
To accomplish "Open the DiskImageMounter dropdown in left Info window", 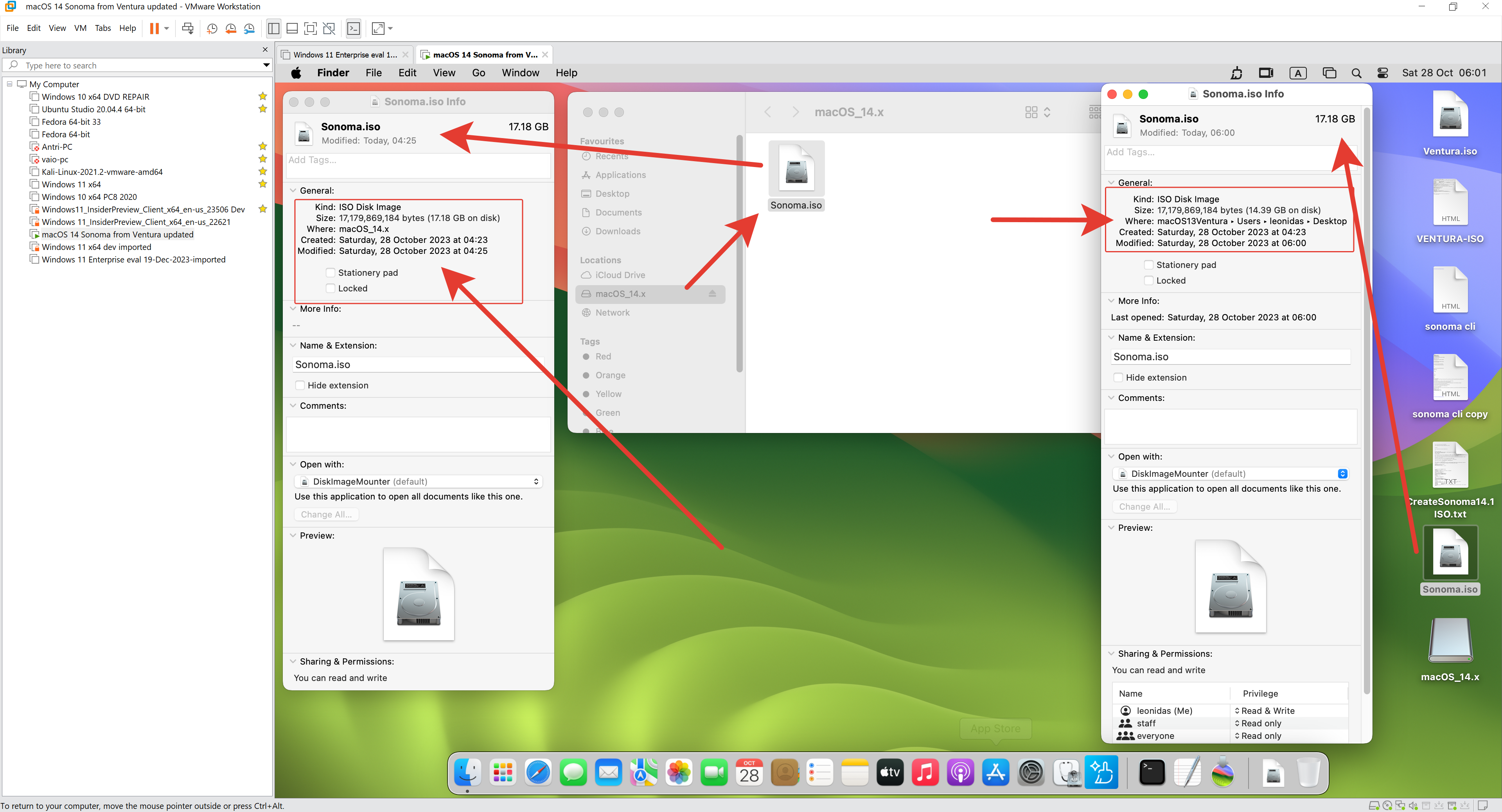I will pos(419,481).
